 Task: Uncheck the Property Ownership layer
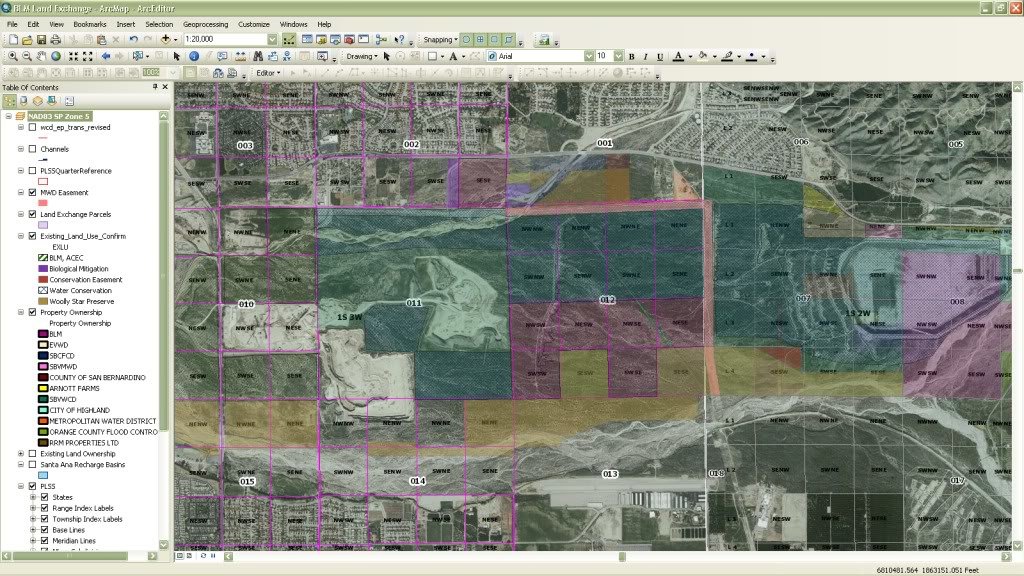[x=32, y=312]
